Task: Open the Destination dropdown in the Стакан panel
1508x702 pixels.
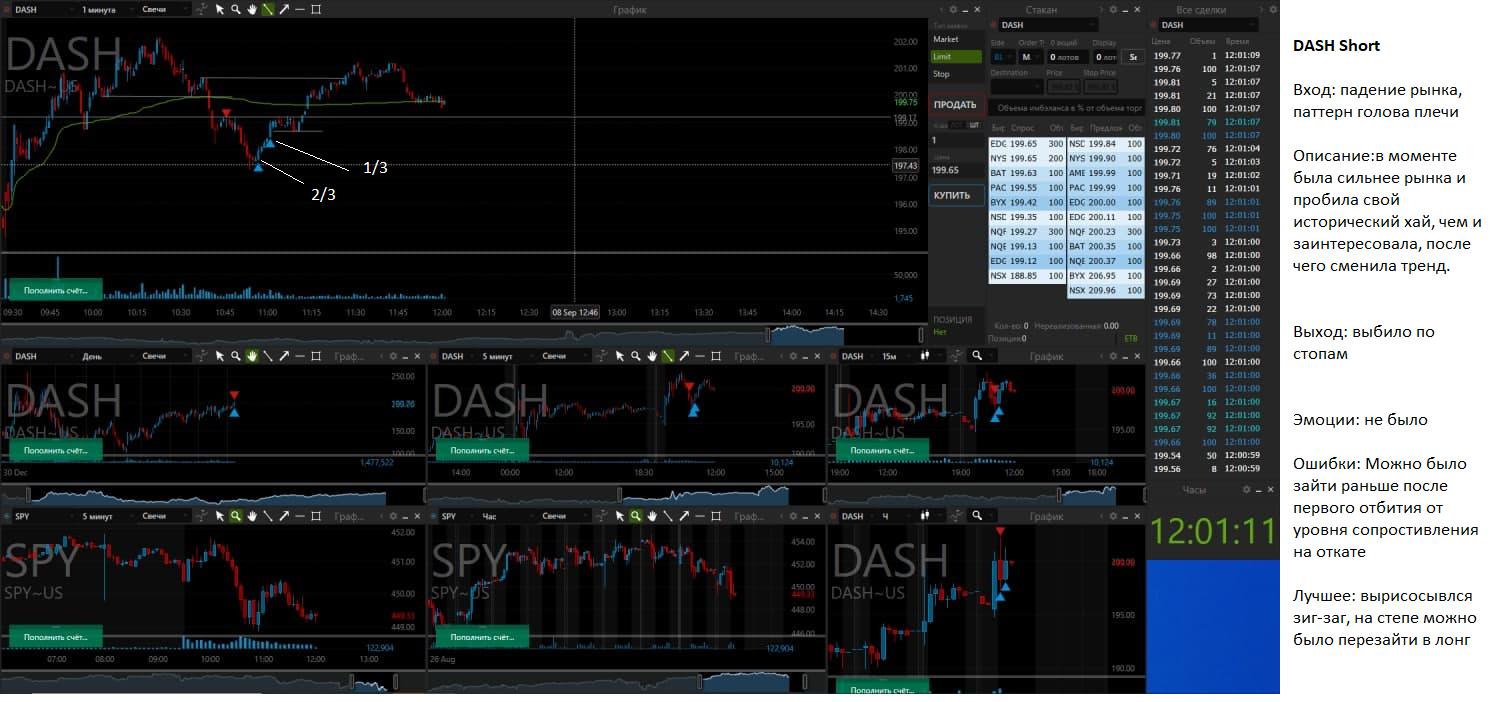Action: click(x=1015, y=88)
